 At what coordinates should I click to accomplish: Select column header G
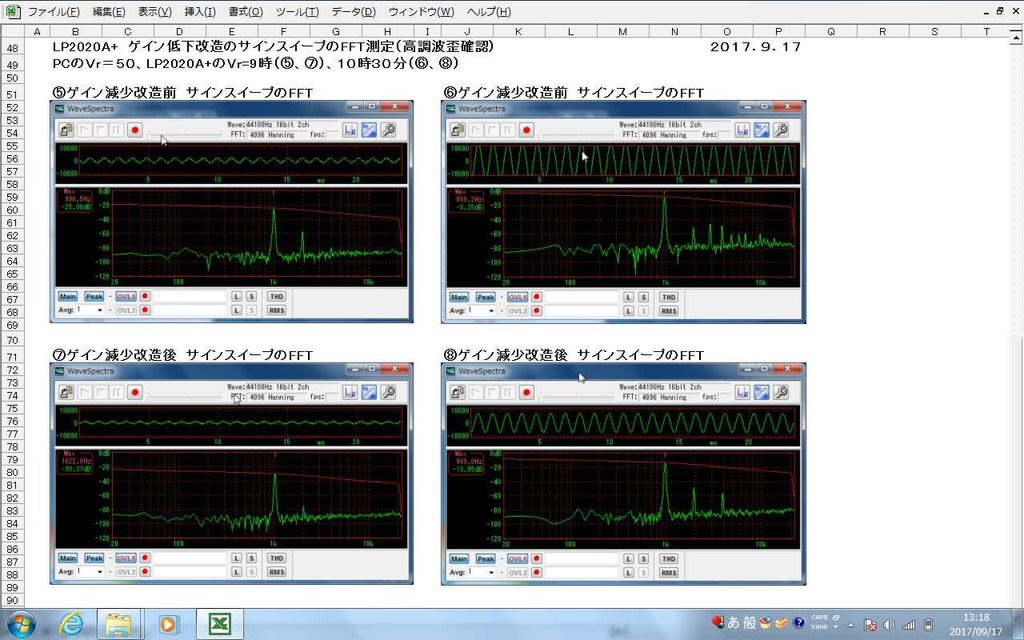(x=336, y=31)
